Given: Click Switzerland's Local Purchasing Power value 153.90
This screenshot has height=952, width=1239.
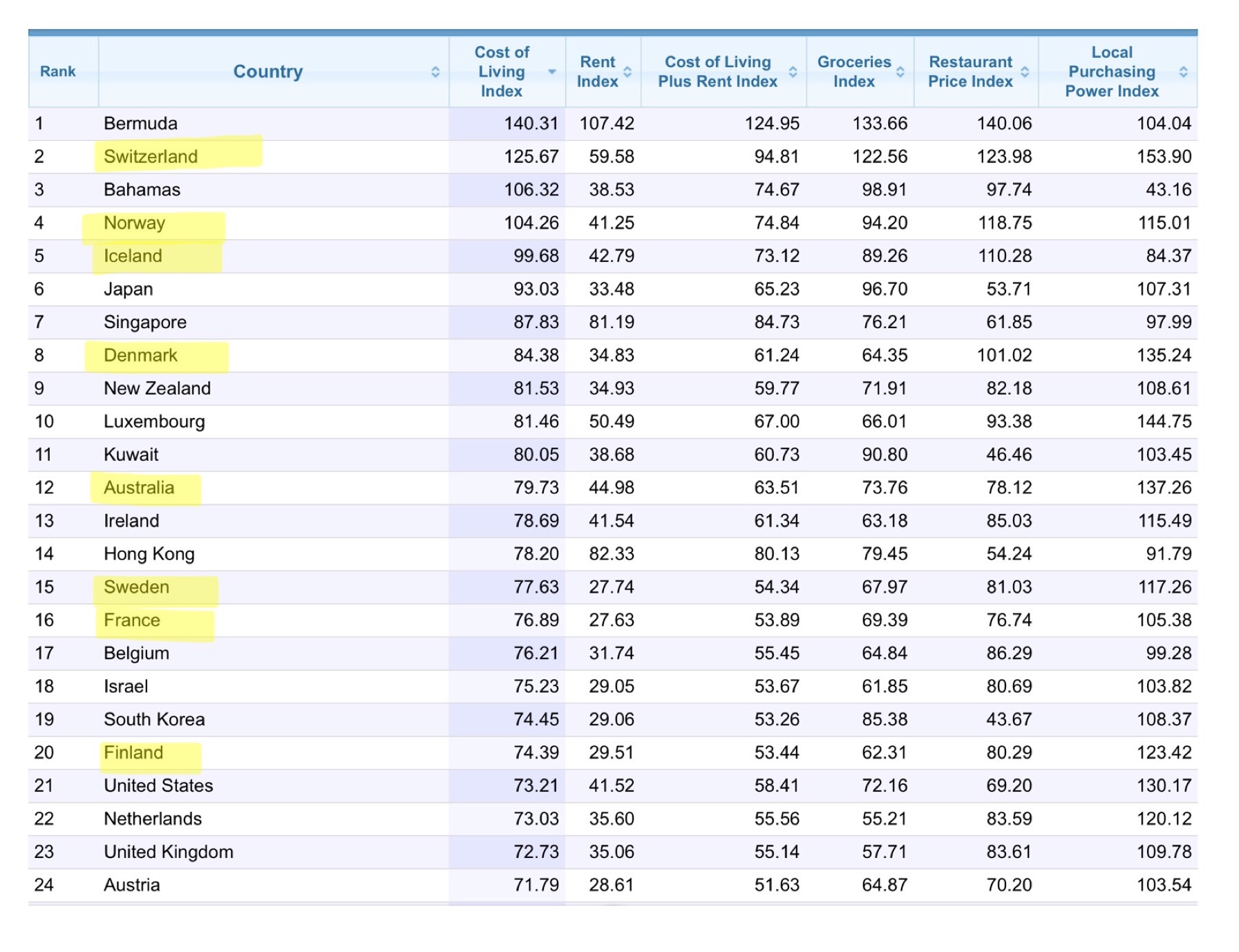Looking at the screenshot, I should tap(1164, 157).
